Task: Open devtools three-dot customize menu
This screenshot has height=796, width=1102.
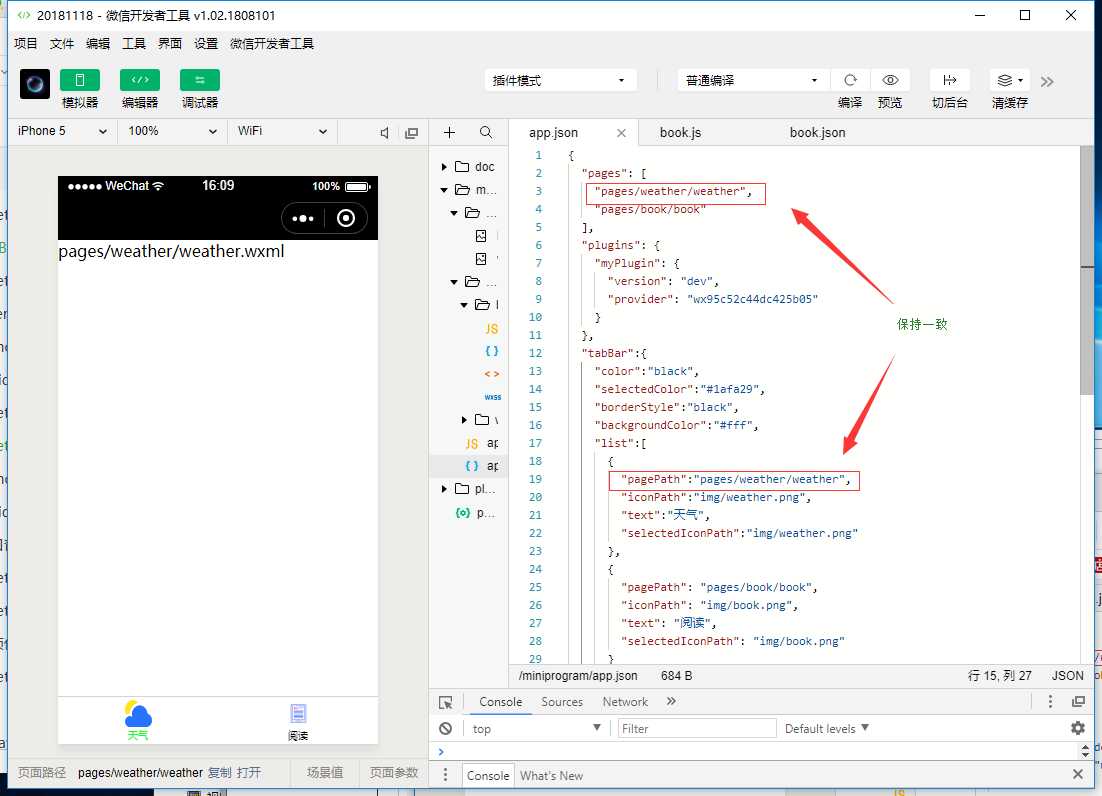Action: pyautogui.click(x=1050, y=702)
